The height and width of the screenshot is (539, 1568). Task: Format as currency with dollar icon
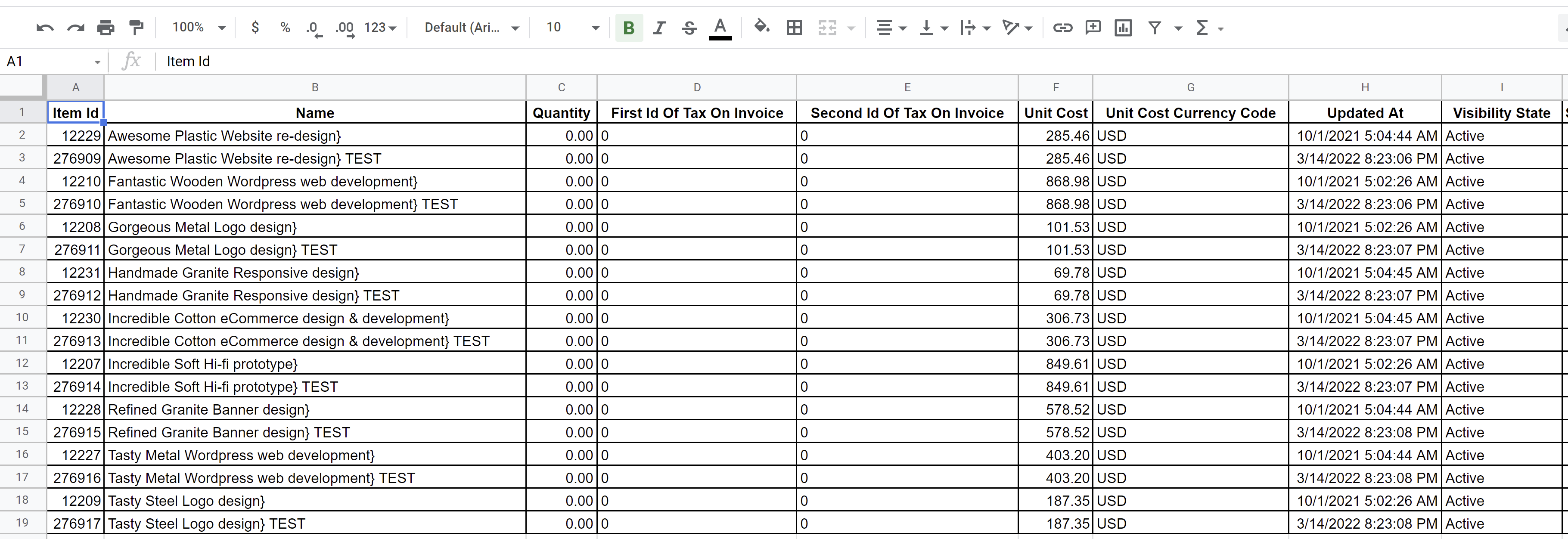click(x=255, y=28)
